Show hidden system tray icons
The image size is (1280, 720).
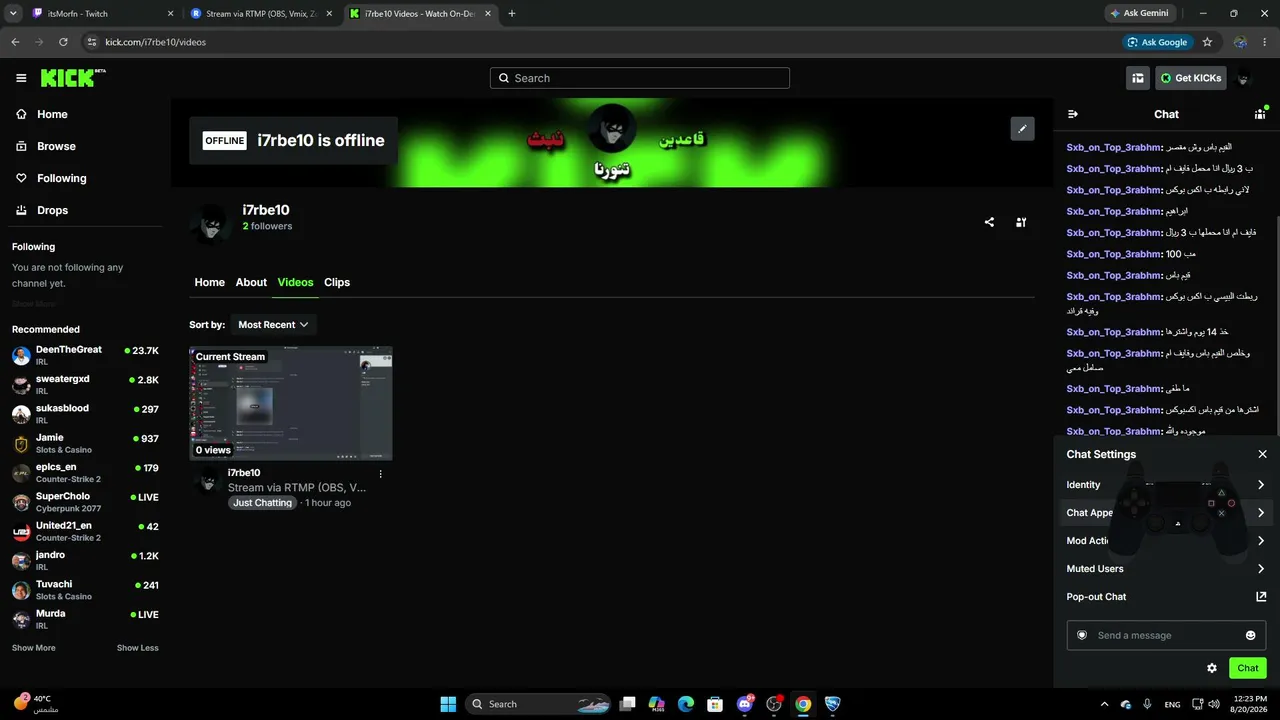click(1104, 704)
